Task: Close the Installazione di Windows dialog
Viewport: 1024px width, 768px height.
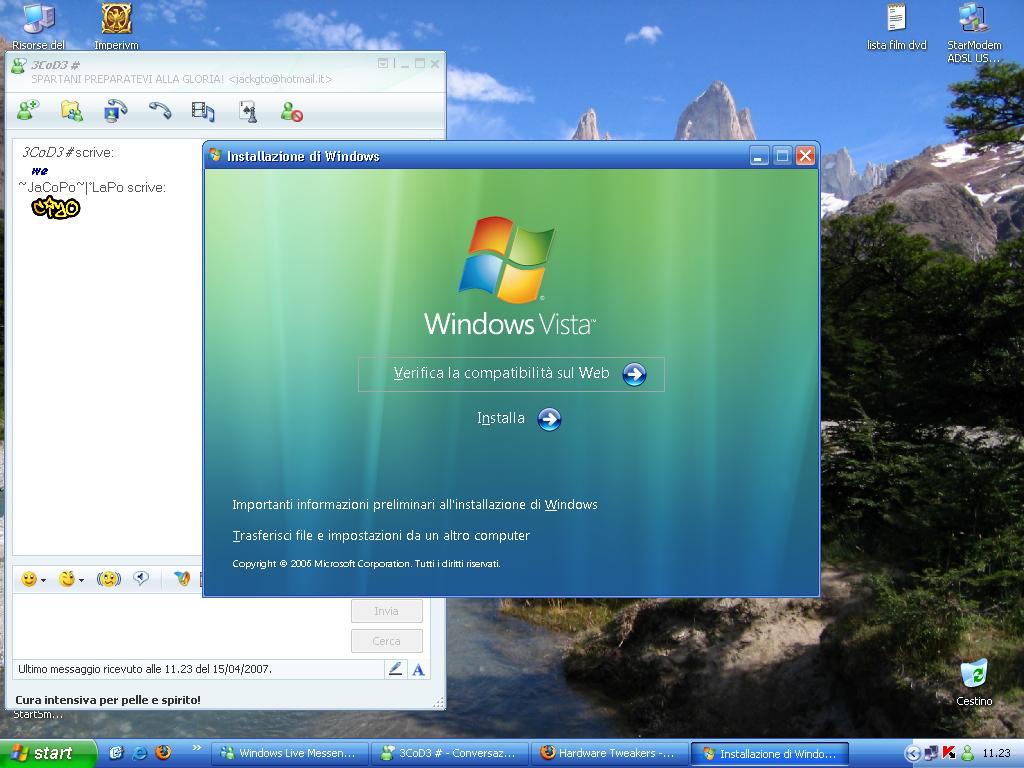Action: tap(806, 156)
